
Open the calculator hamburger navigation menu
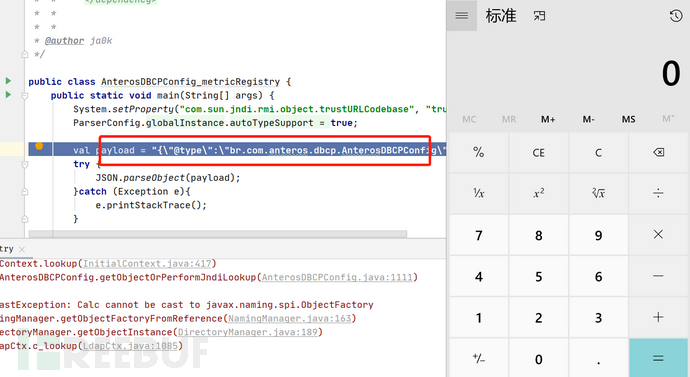[x=462, y=16]
